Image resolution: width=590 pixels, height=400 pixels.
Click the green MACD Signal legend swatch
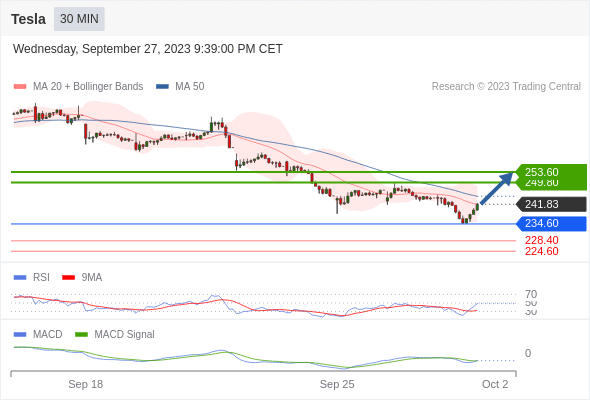81,335
